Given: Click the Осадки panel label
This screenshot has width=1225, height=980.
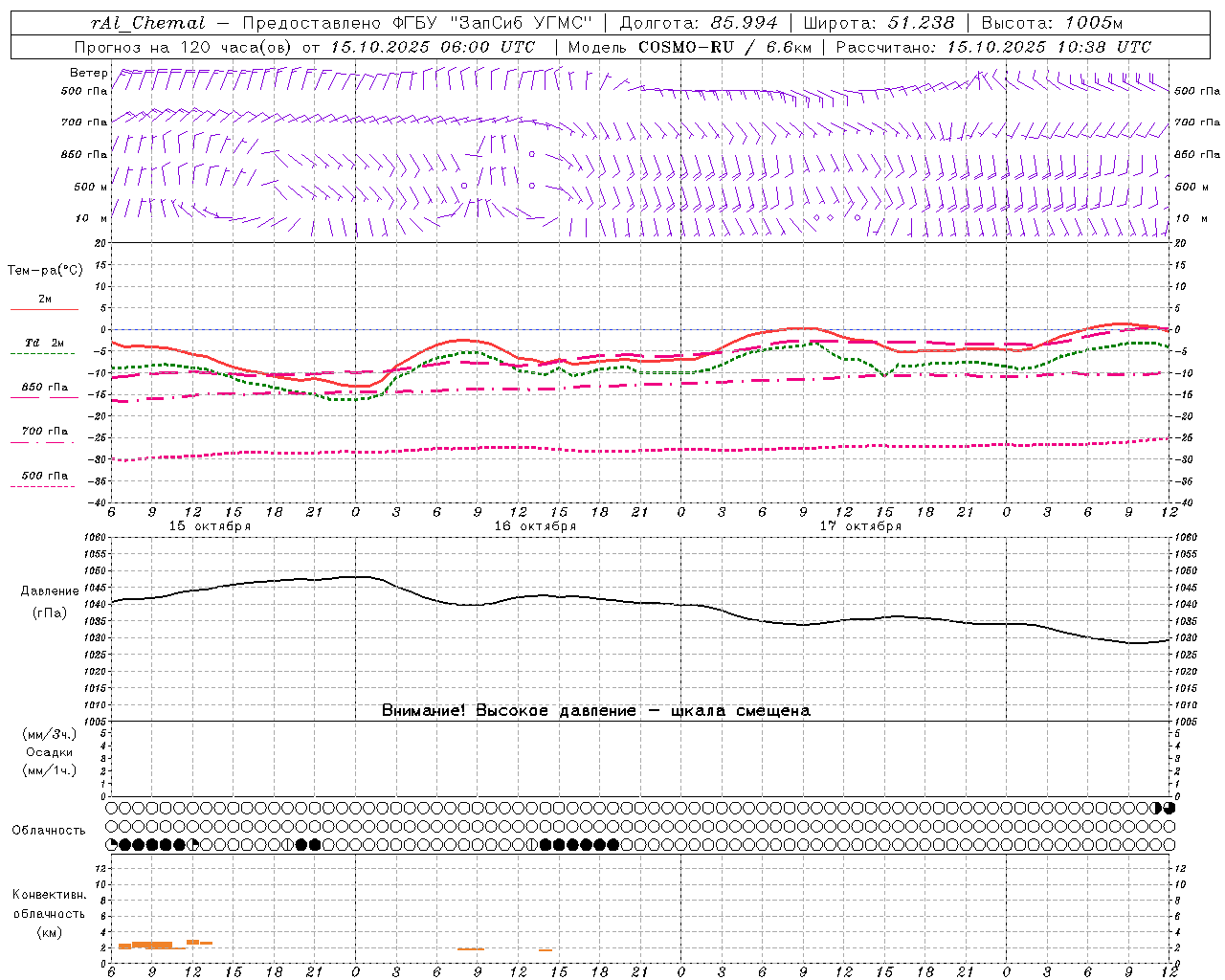Looking at the screenshot, I should tap(50, 752).
